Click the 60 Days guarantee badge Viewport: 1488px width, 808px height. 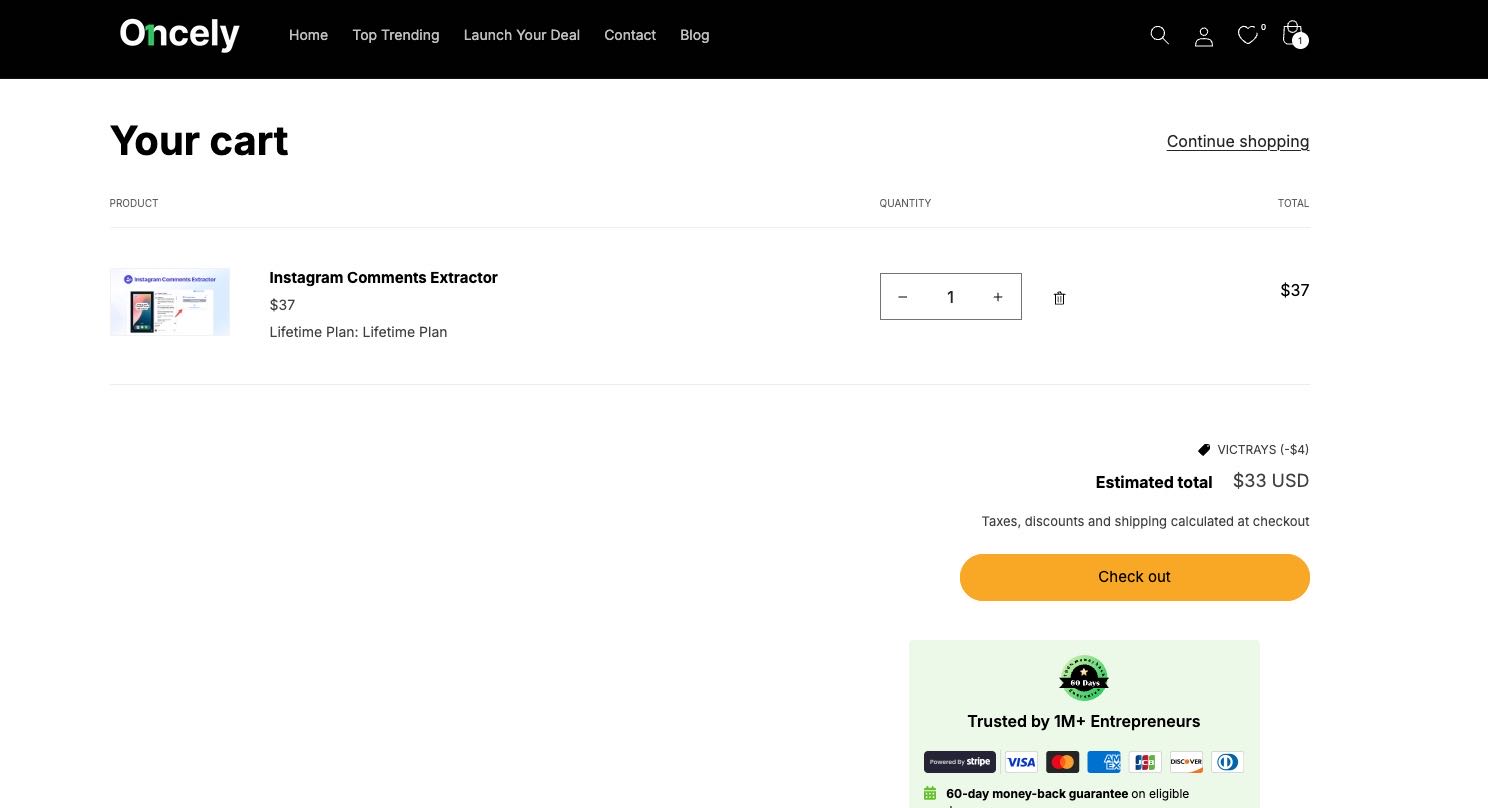click(1084, 678)
